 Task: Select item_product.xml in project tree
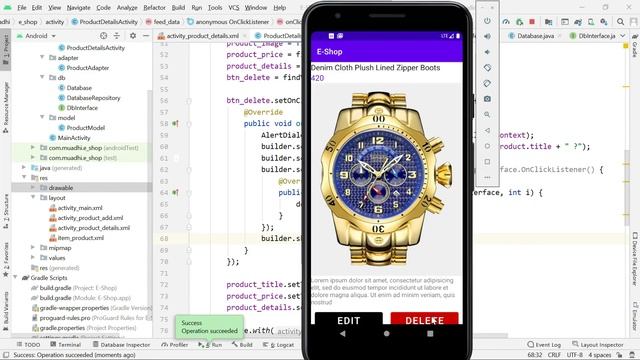pyautogui.click(x=76, y=238)
